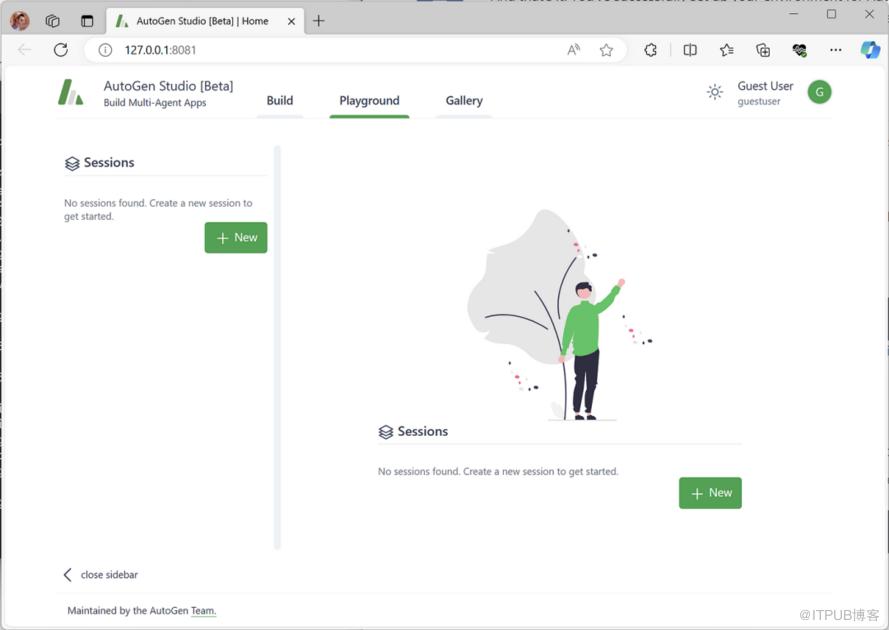Open the Favorites list icon

tap(726, 50)
